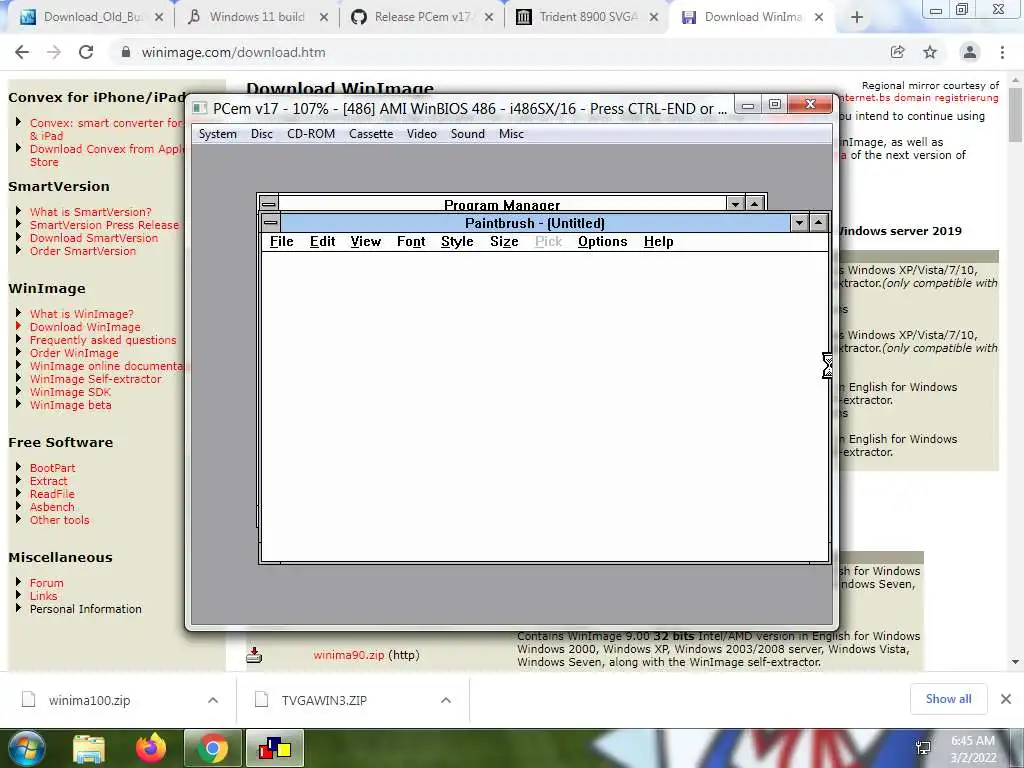Open PCem Sound menu

coord(468,134)
